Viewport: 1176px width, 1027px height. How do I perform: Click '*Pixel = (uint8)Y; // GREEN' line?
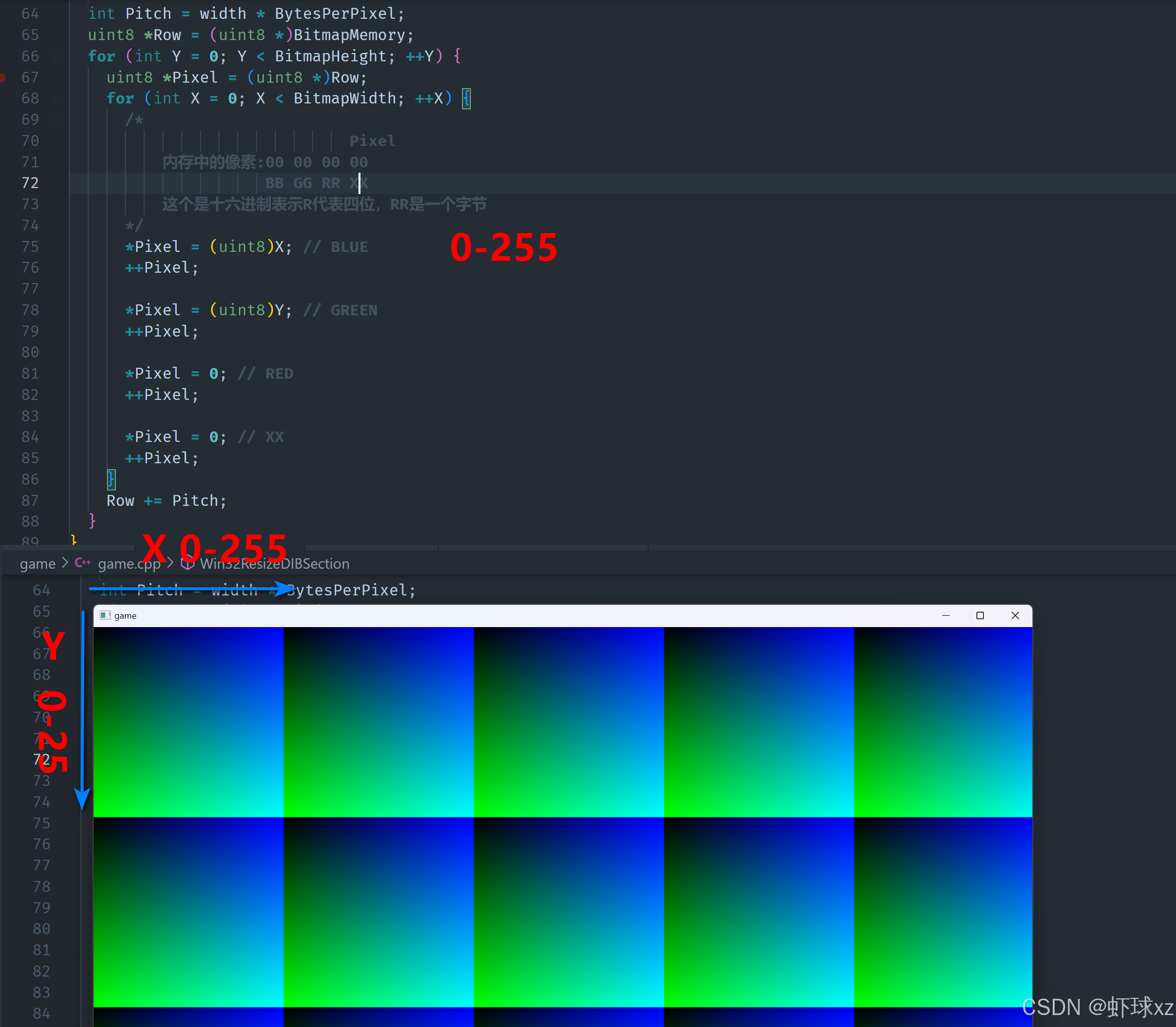click(251, 310)
